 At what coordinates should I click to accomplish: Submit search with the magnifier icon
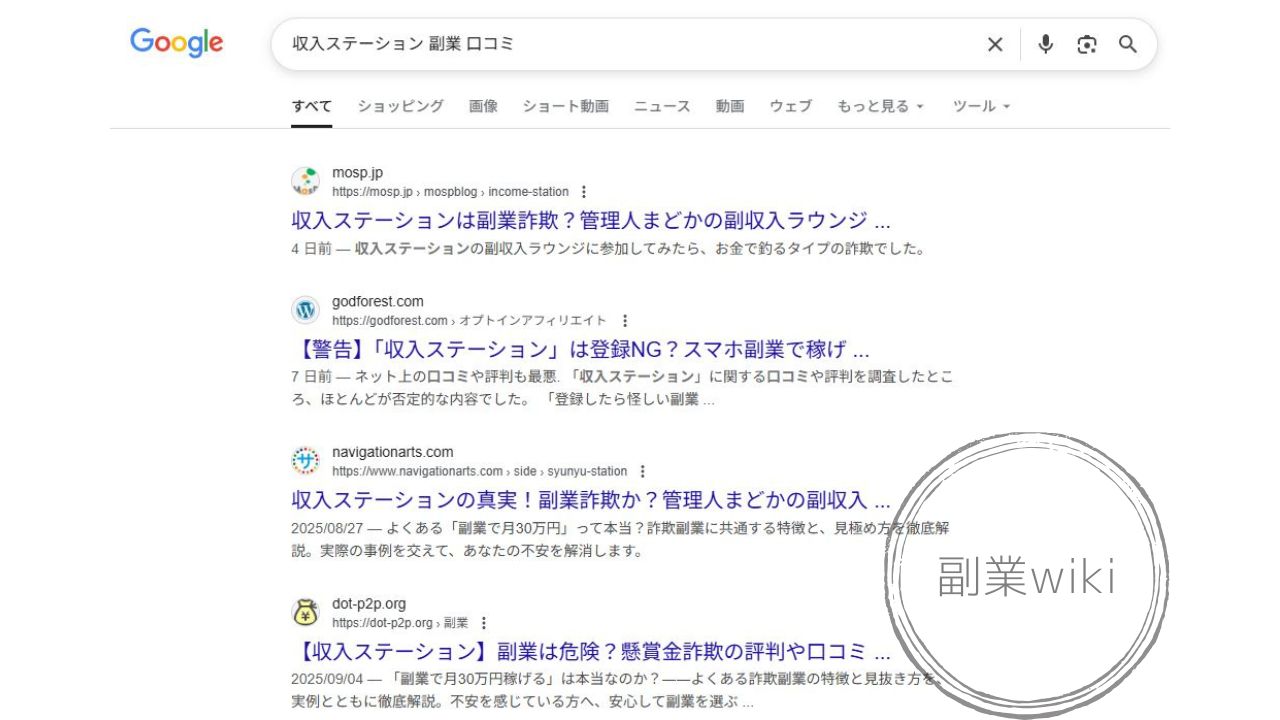[x=1128, y=44]
